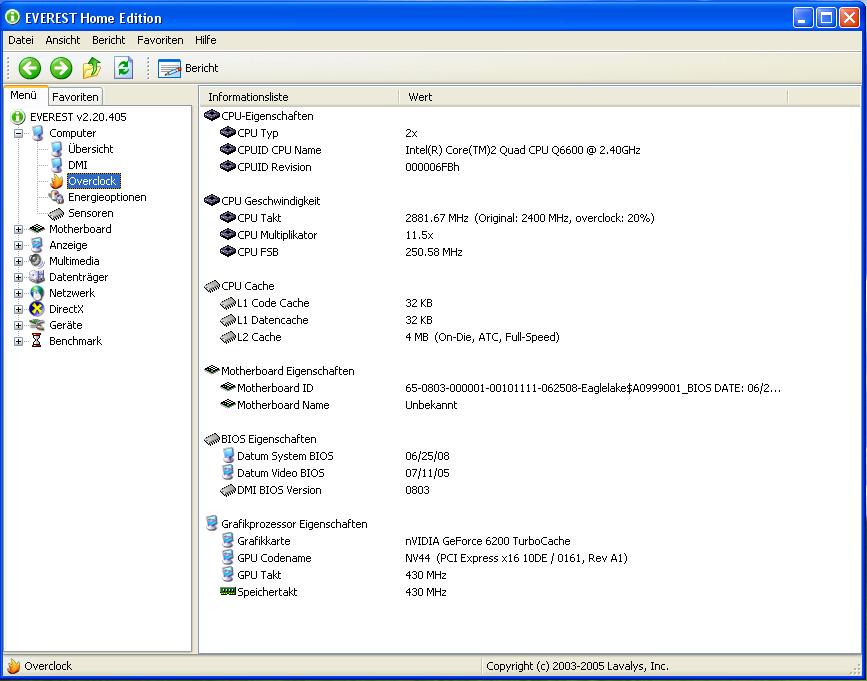Viewport: 867px width, 681px height.
Task: Click the EVEREST v2.20.405 root icon
Action: pyautogui.click(x=18, y=117)
